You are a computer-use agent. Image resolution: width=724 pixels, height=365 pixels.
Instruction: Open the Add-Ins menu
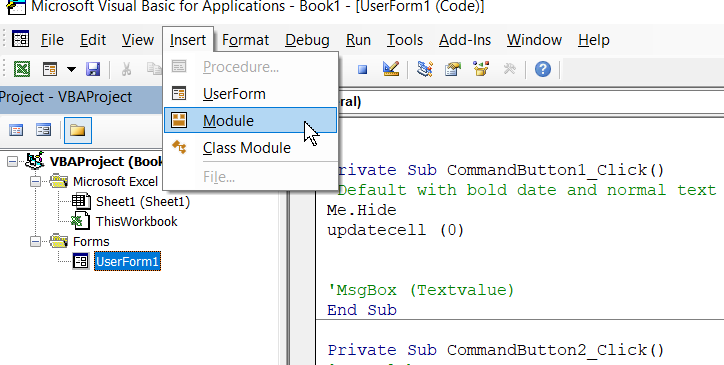point(465,40)
